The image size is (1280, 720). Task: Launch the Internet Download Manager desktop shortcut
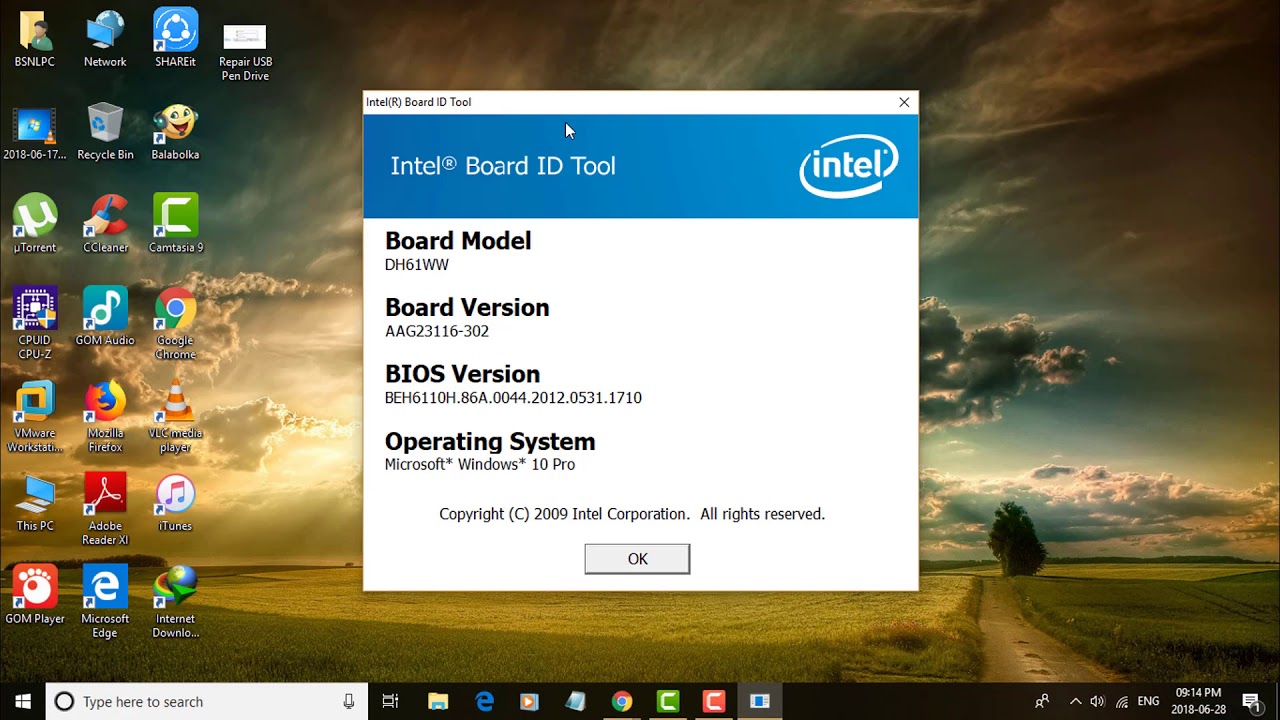pyautogui.click(x=175, y=602)
